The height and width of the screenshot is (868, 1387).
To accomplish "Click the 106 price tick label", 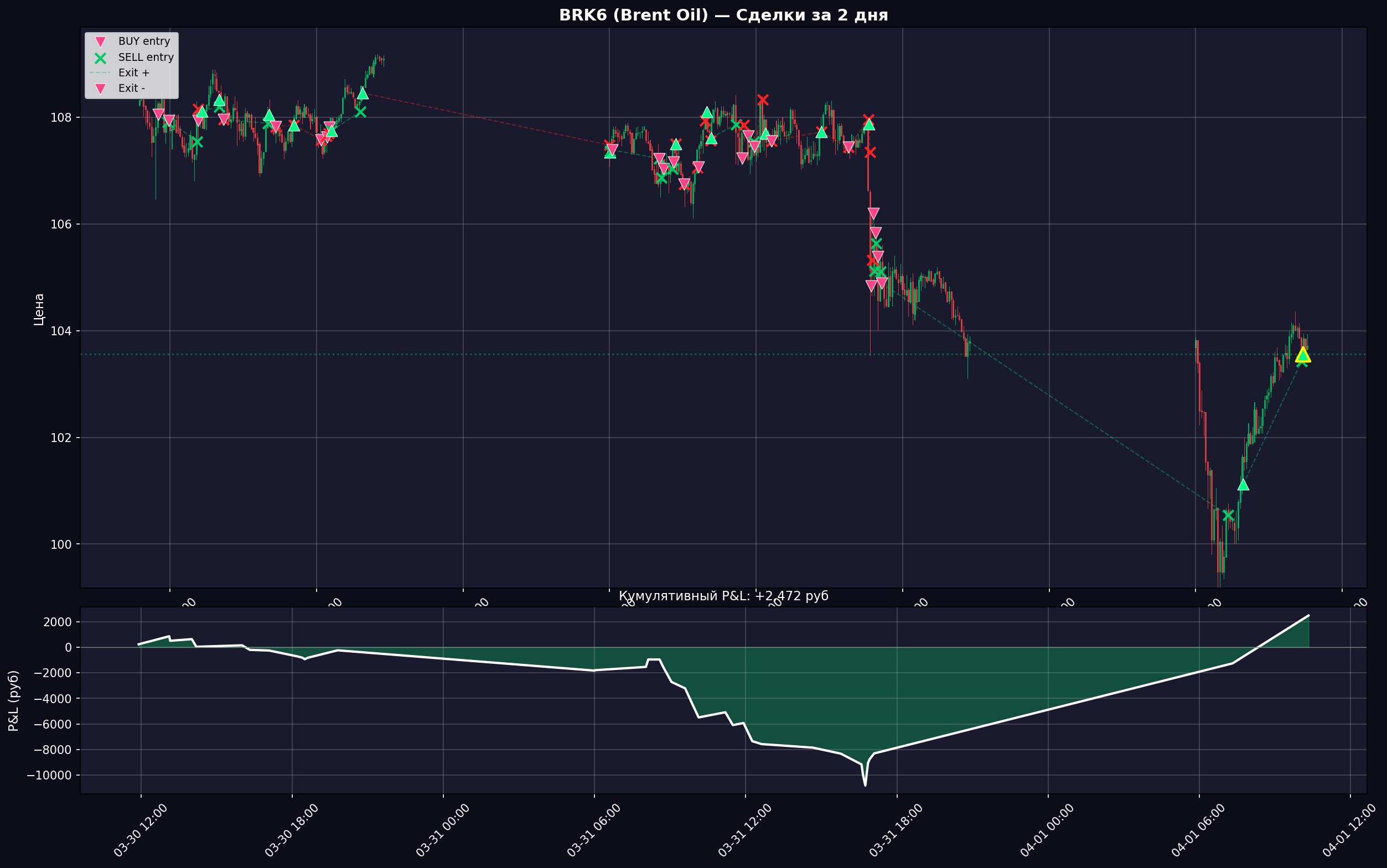I will 61,224.
